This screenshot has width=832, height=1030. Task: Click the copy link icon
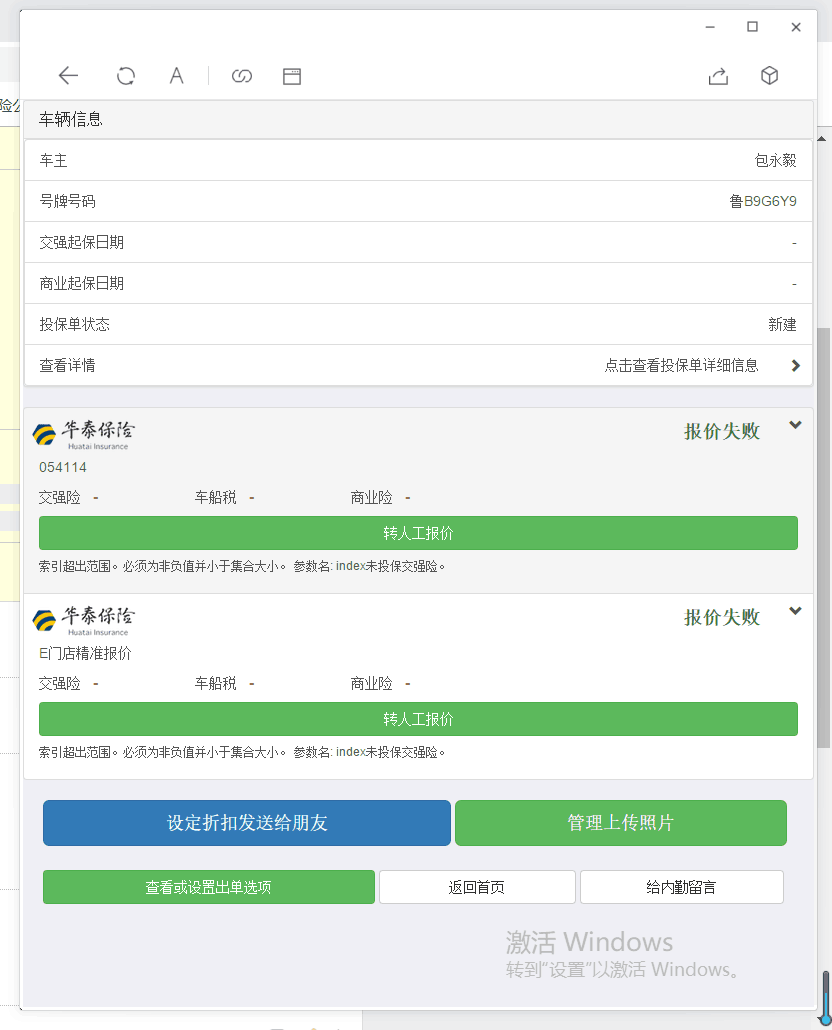pos(241,76)
